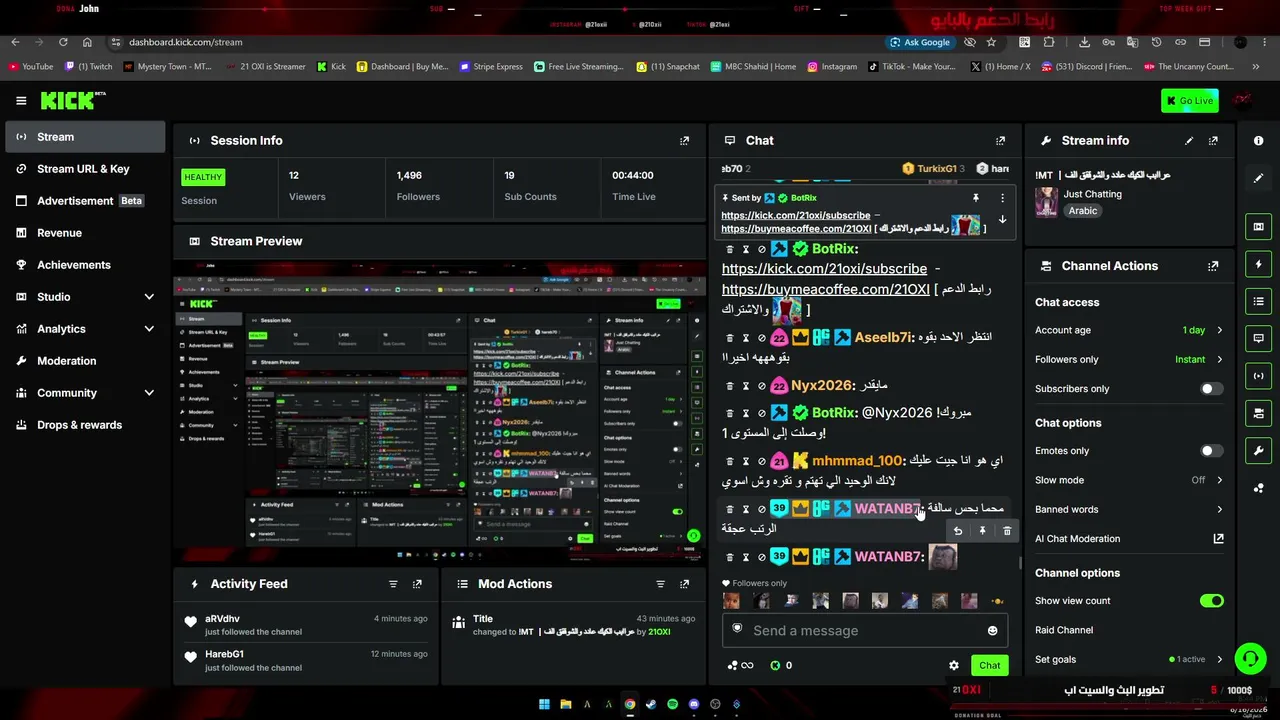The width and height of the screenshot is (1280, 720).
Task: Pop out the Stream info panel
Action: tap(1213, 141)
